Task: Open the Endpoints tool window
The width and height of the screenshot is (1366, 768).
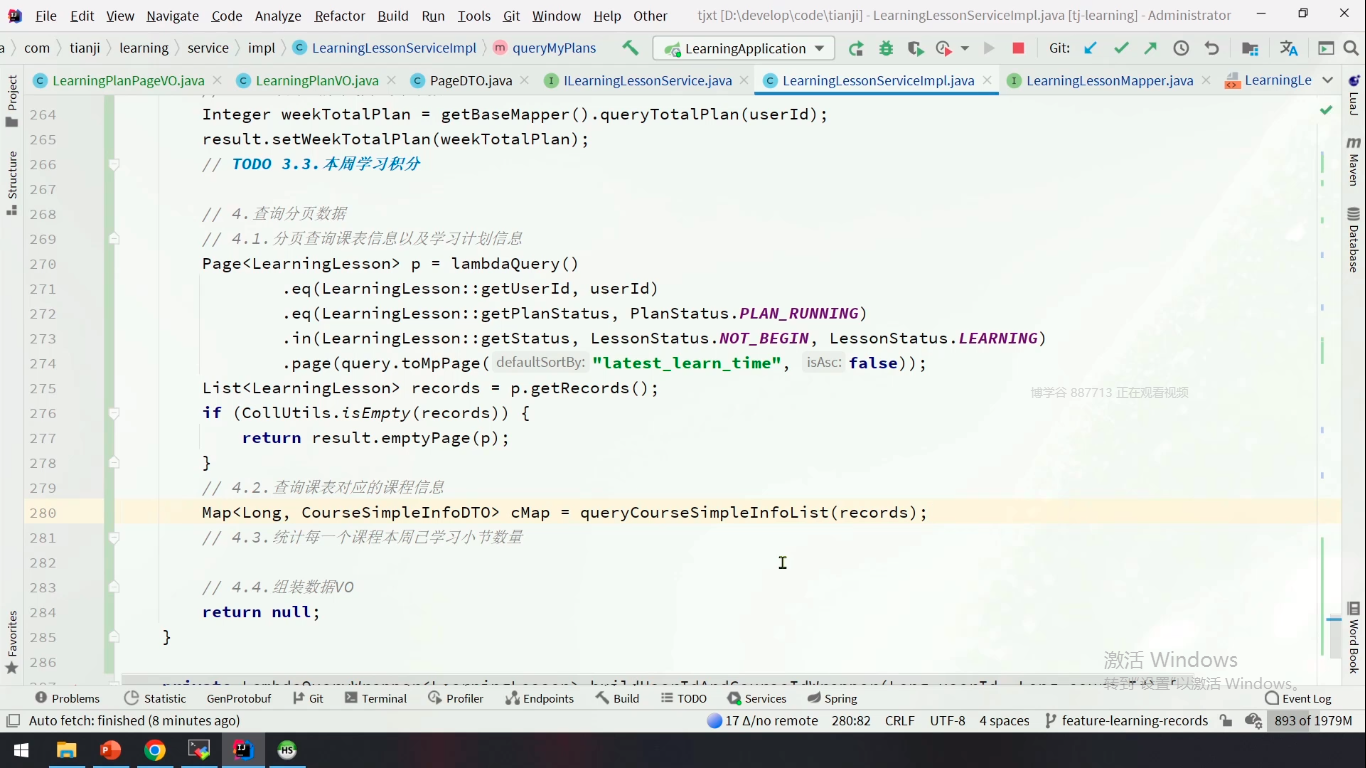Action: coord(538,698)
